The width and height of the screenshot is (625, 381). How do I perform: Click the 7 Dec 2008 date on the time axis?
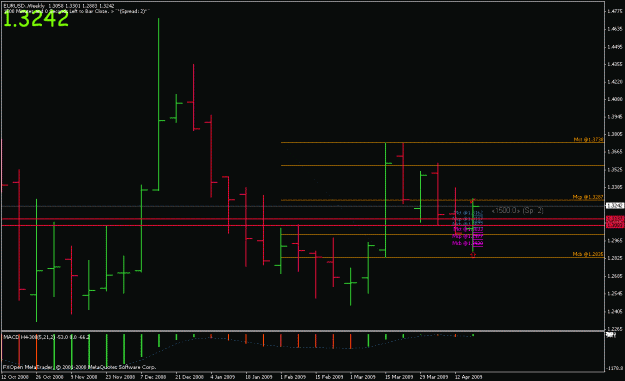click(153, 377)
